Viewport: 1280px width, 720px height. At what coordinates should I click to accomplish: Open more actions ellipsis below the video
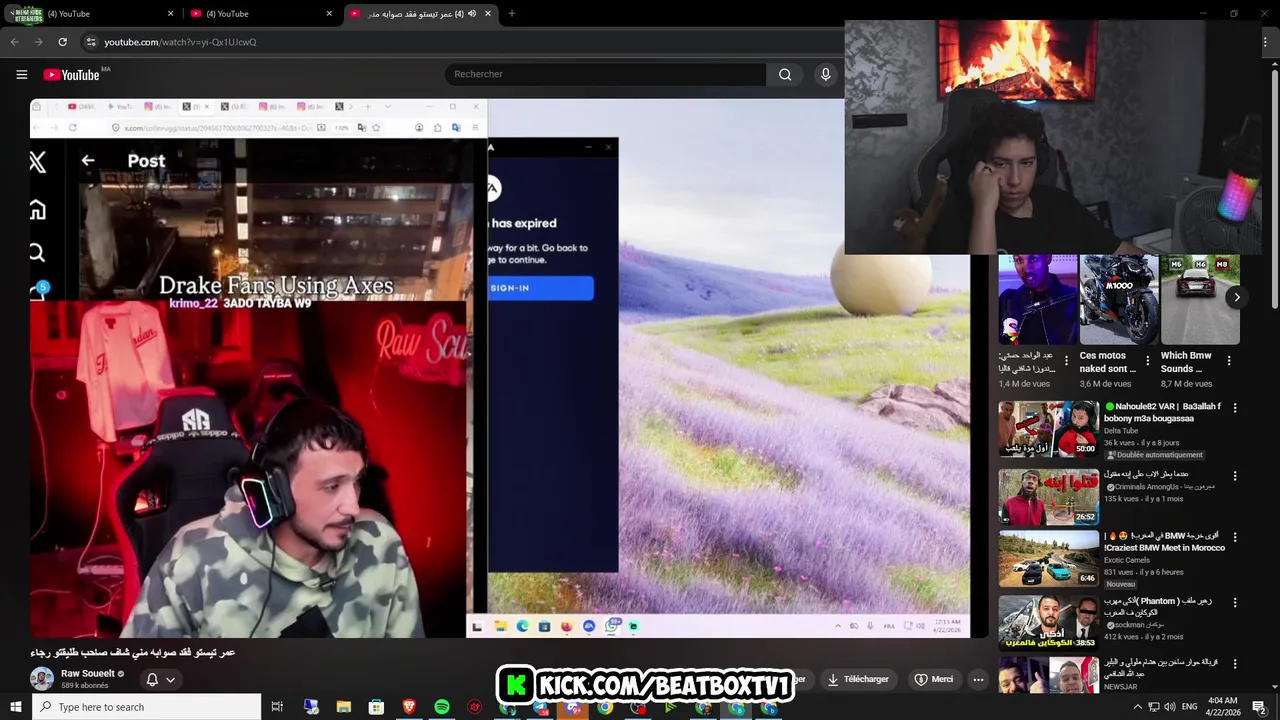pyautogui.click(x=978, y=679)
